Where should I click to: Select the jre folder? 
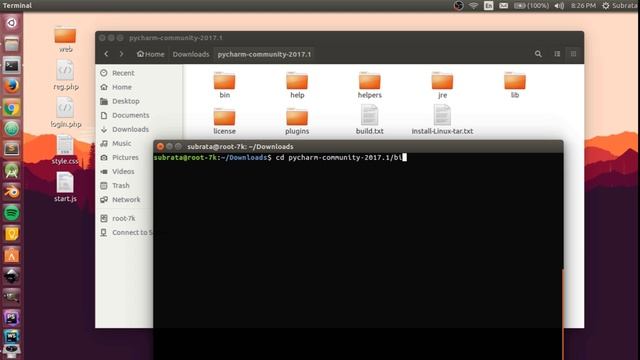point(442,85)
